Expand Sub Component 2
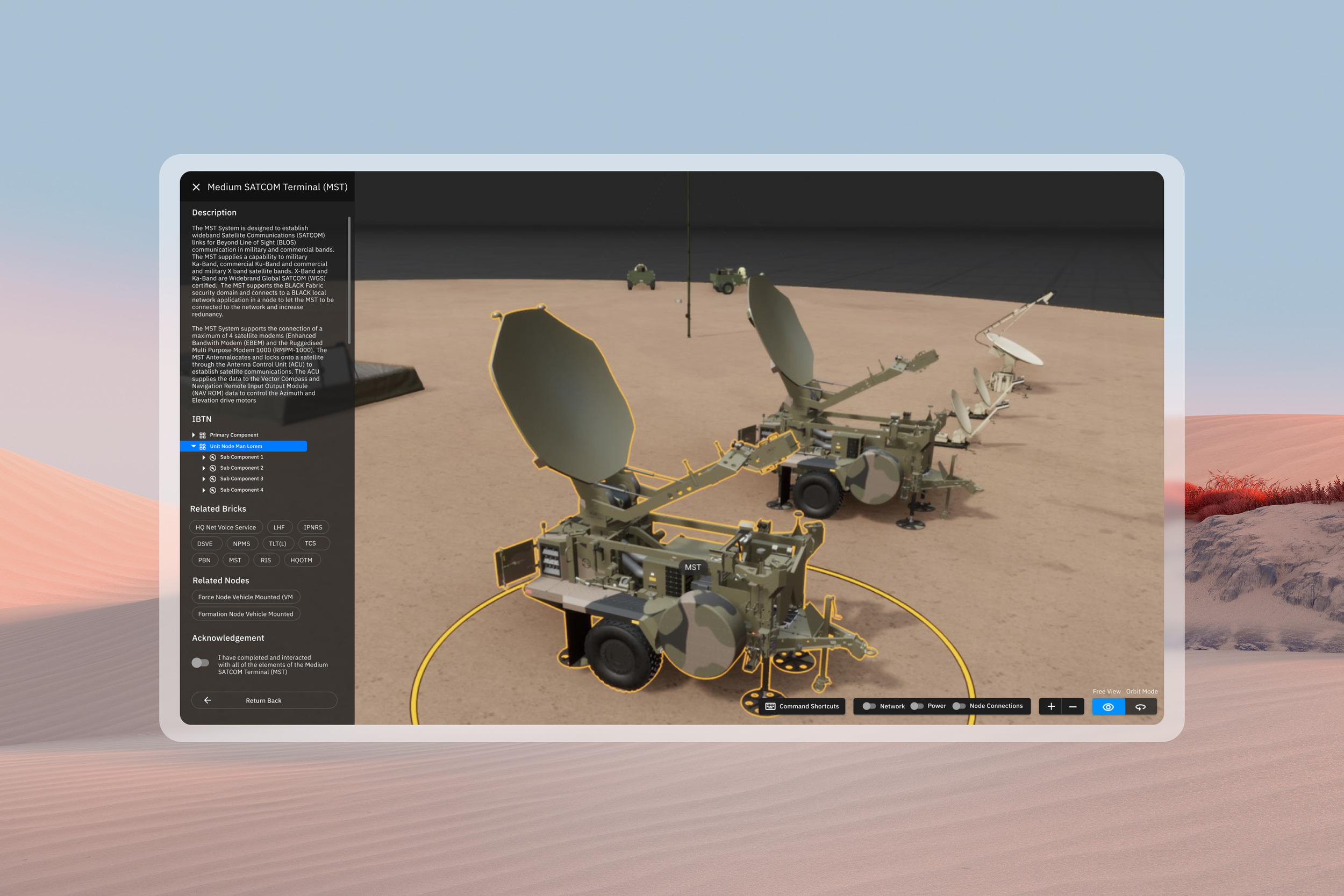The height and width of the screenshot is (896, 1344). click(203, 468)
